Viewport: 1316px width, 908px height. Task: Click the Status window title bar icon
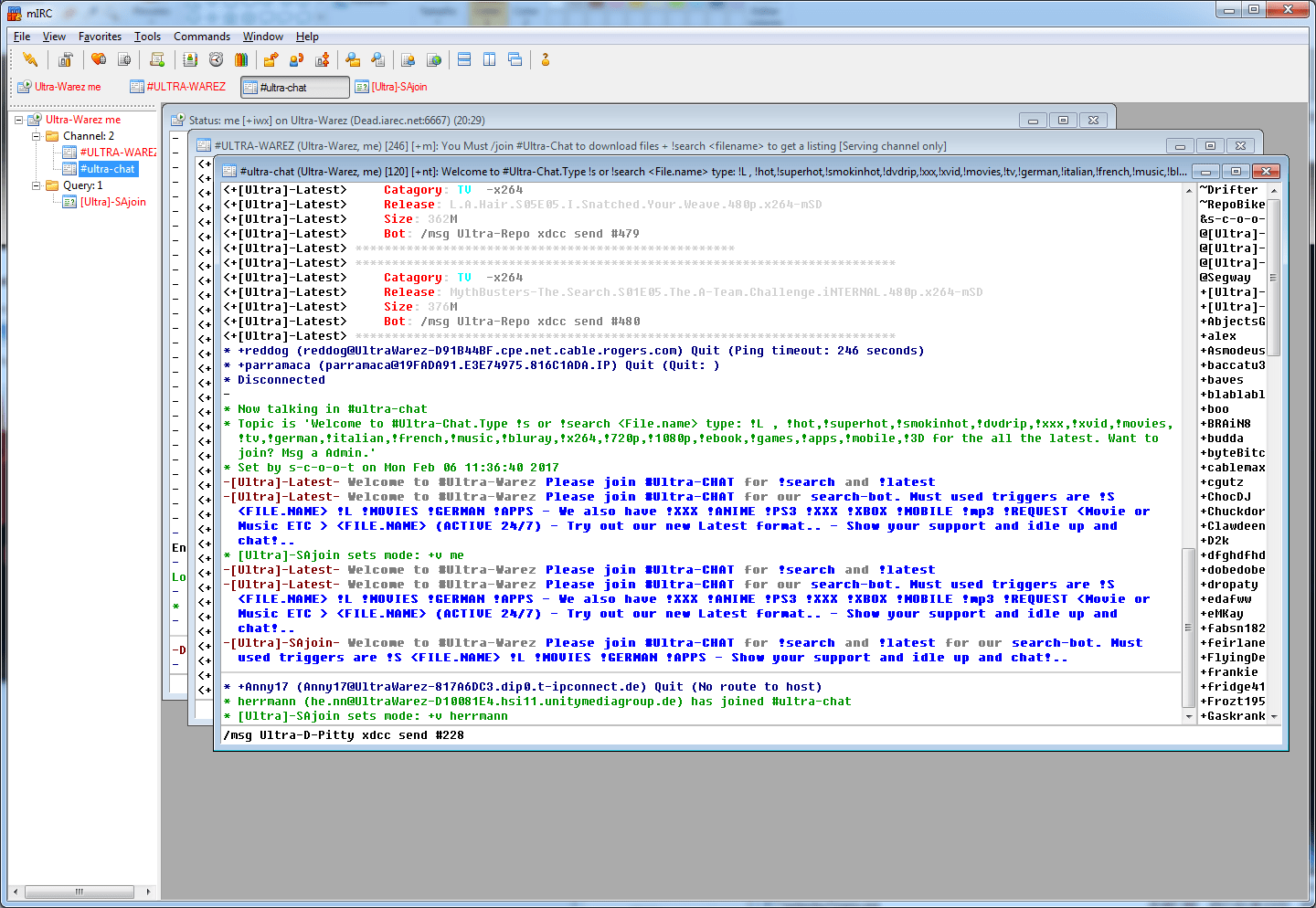(178, 120)
